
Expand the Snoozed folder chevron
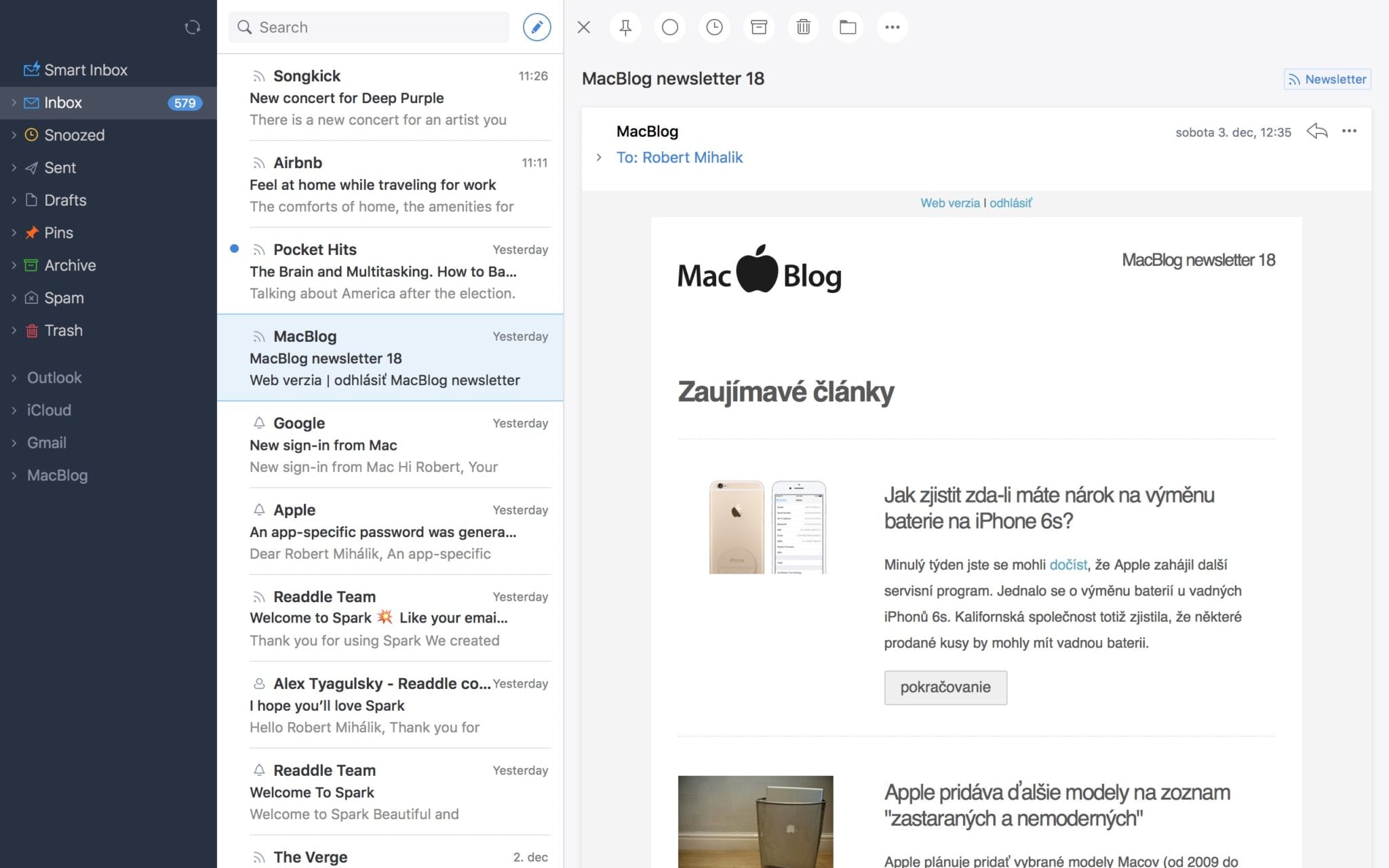coord(14,135)
